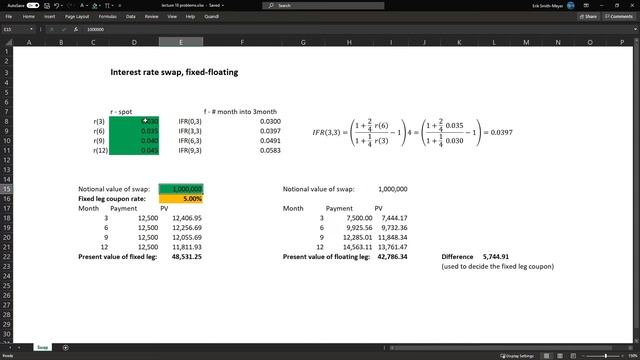Click the zoom percentage in the status bar
Viewport: 640px width, 360px height.
pyautogui.click(x=634, y=356)
